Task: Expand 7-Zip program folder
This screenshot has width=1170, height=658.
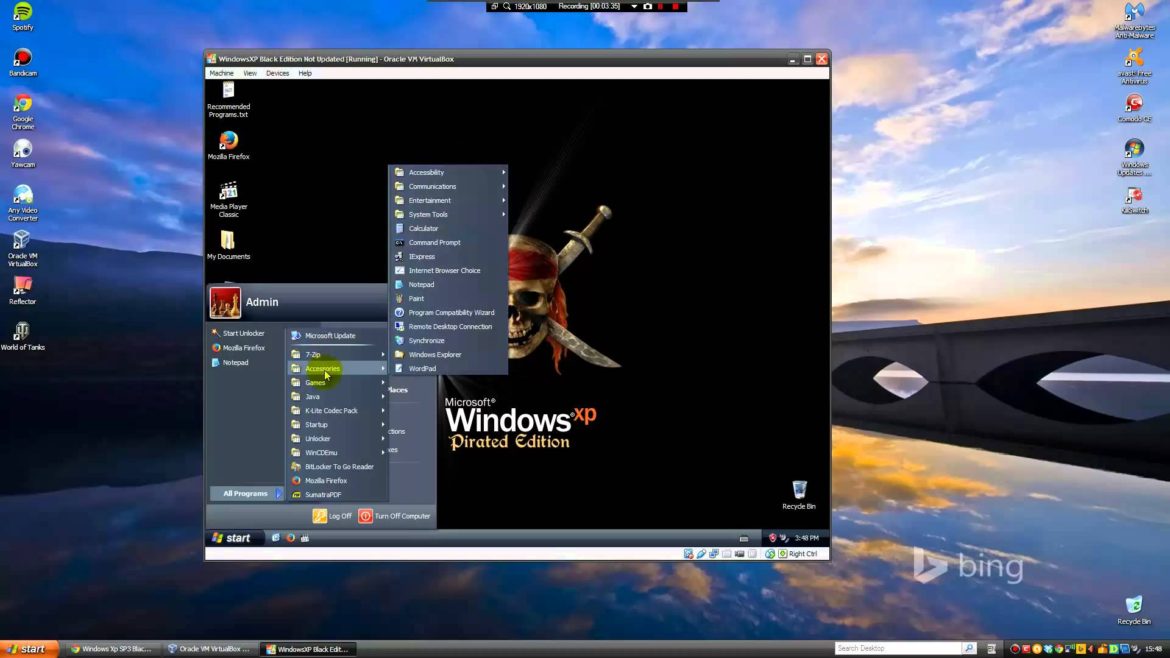Action: (x=337, y=354)
